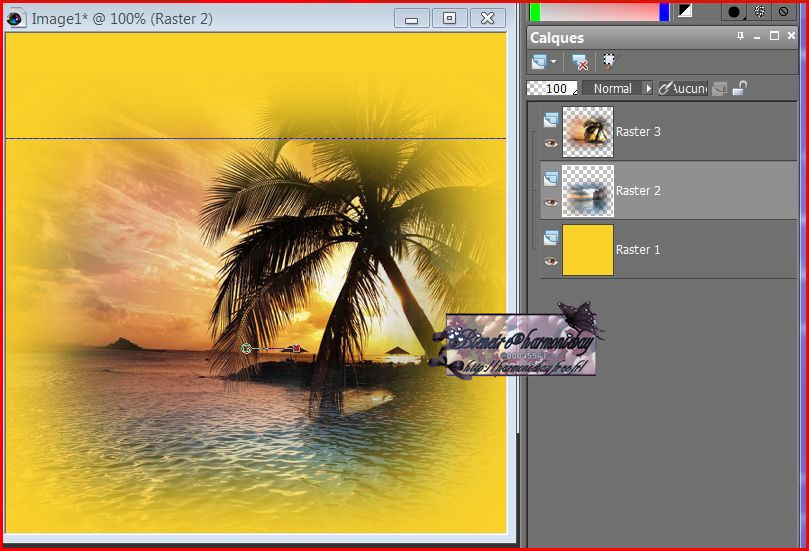Click the new raster layer icon in Calques

click(x=539, y=62)
